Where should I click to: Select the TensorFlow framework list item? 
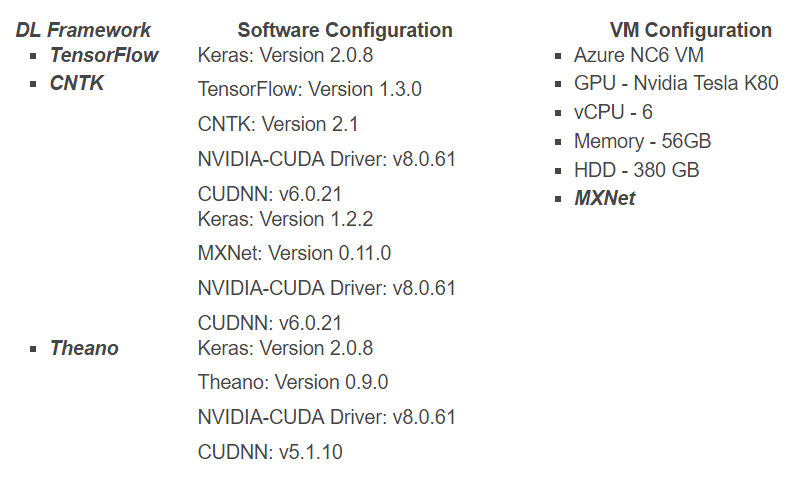(104, 55)
